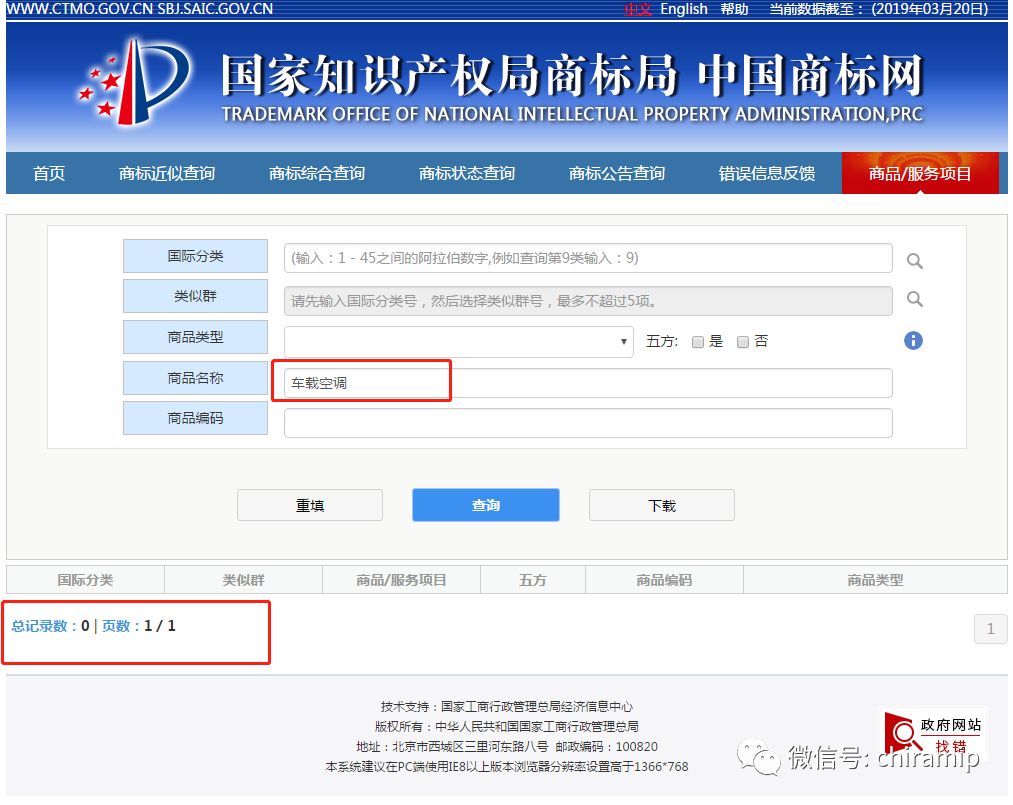Click the 商品类型 column header
The width and height of the screenshot is (1013, 805).
(x=875, y=580)
